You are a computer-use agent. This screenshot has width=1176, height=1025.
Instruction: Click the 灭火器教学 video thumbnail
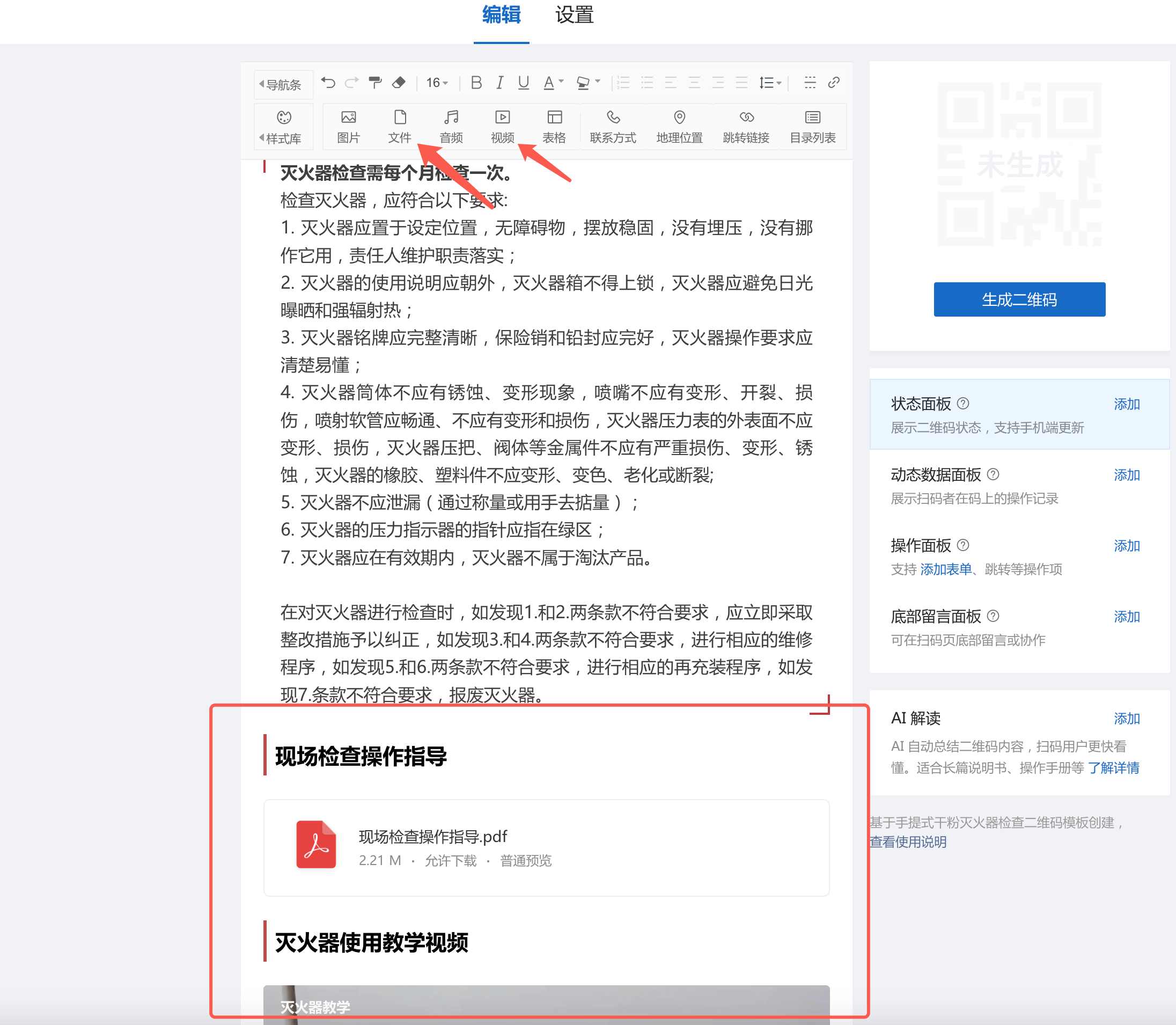[x=546, y=1004]
